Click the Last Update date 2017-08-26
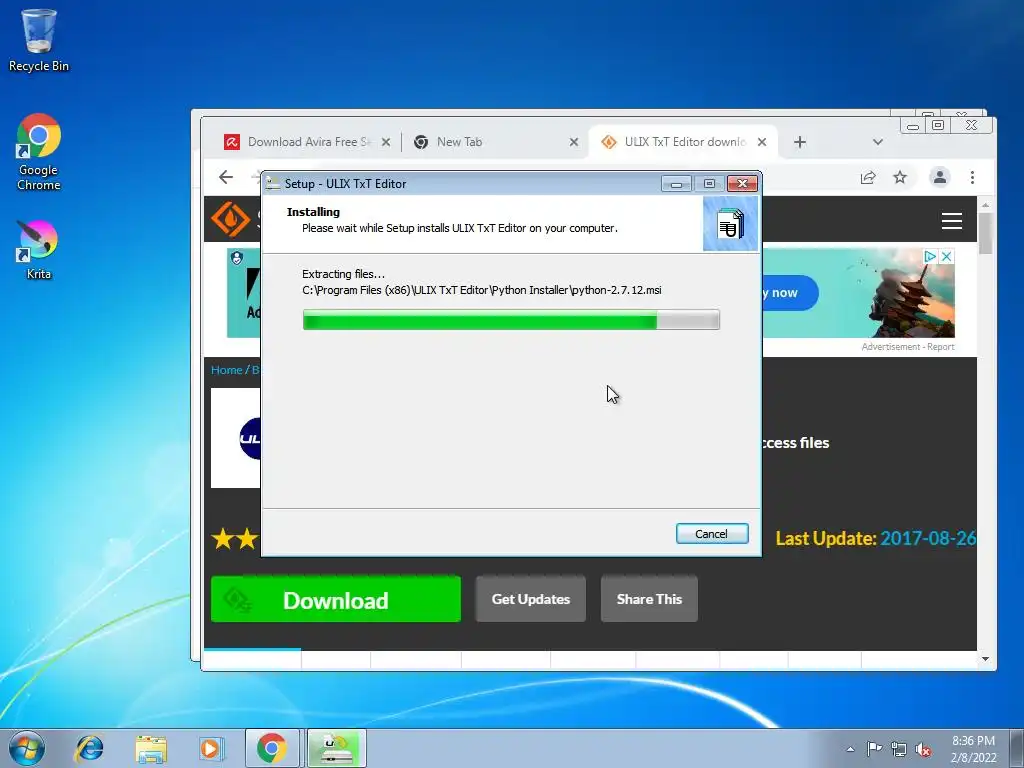 pos(927,538)
